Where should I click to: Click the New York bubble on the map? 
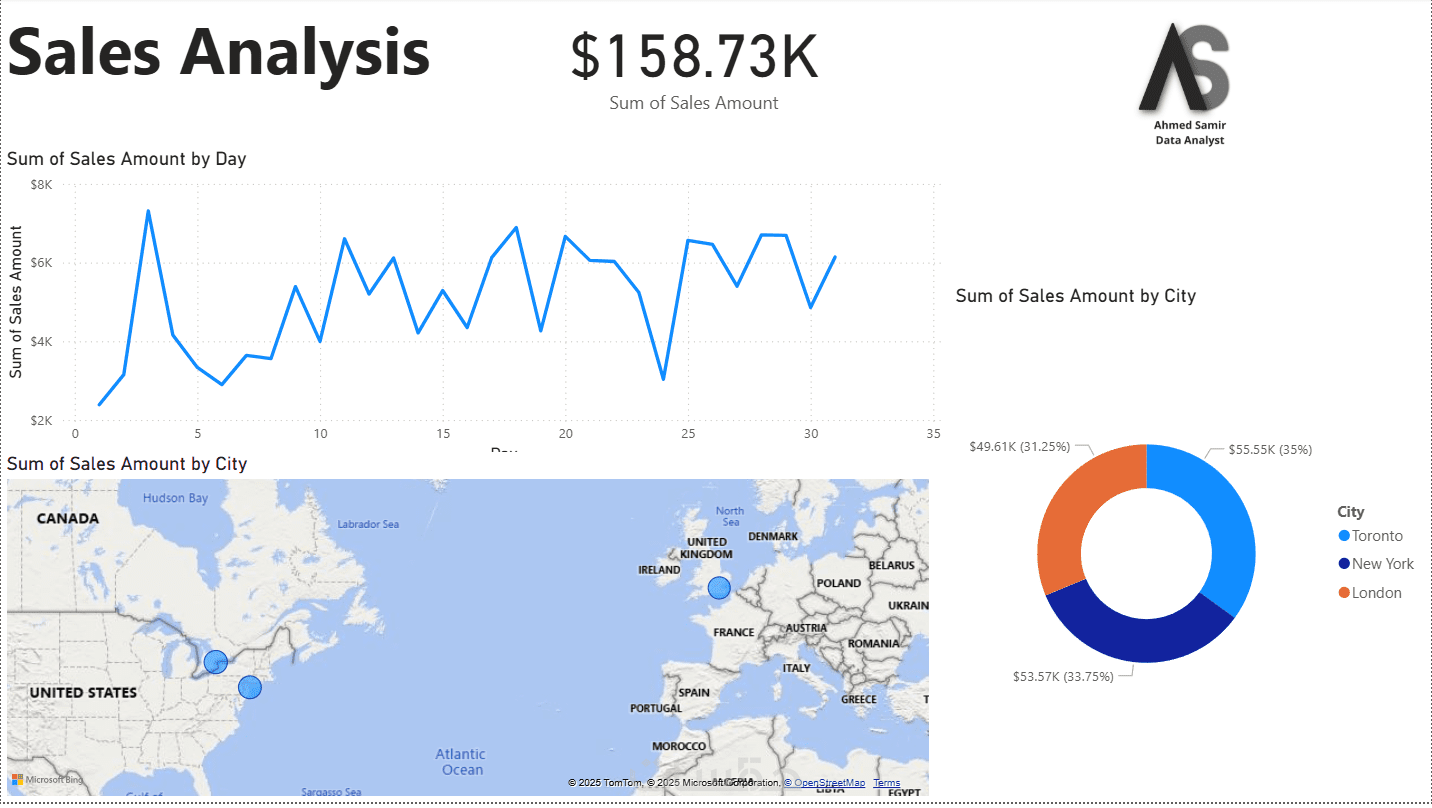pyautogui.click(x=250, y=687)
